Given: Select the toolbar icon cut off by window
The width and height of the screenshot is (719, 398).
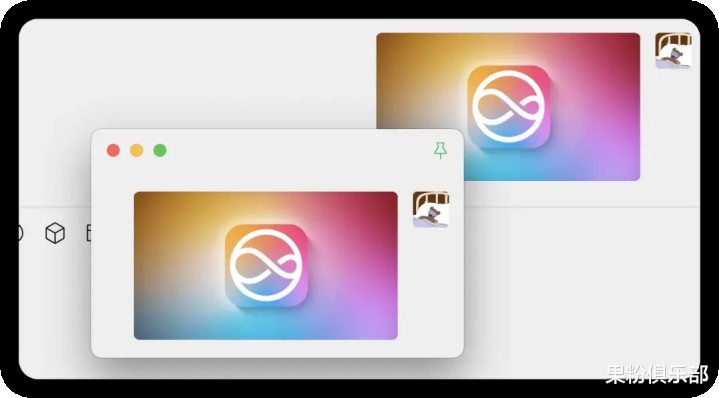Looking at the screenshot, I should tap(89, 233).
